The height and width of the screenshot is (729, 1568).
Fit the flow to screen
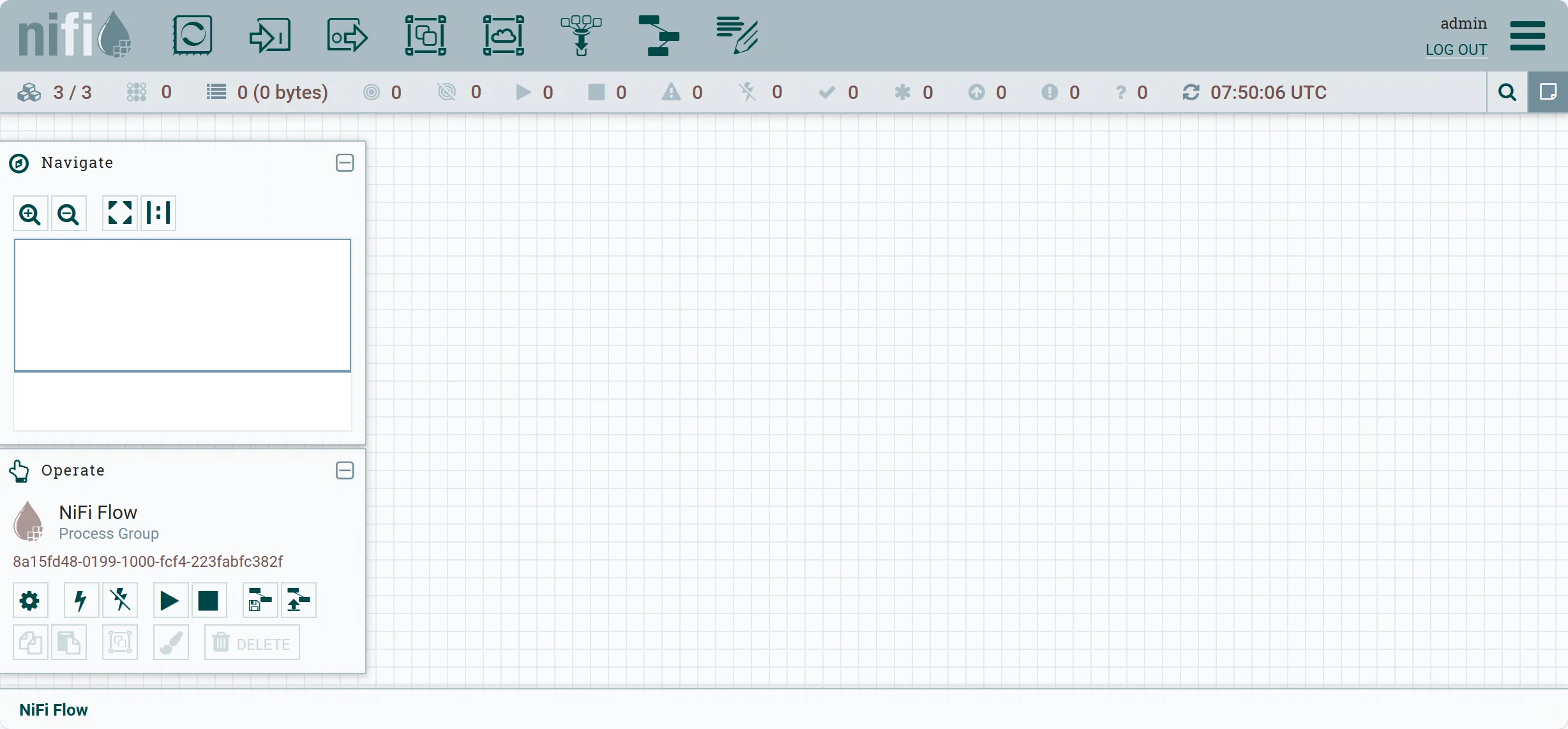pos(120,213)
